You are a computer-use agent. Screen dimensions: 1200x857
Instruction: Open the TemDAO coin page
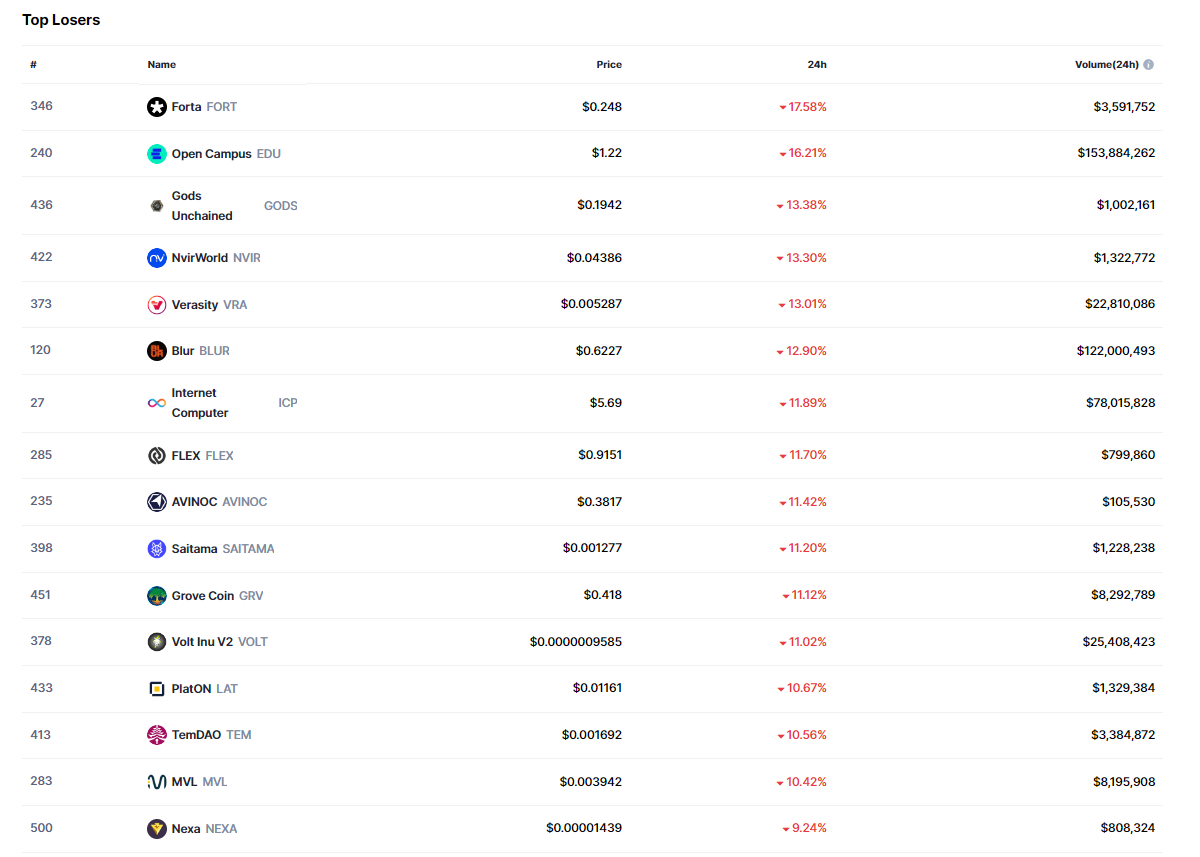tap(196, 735)
